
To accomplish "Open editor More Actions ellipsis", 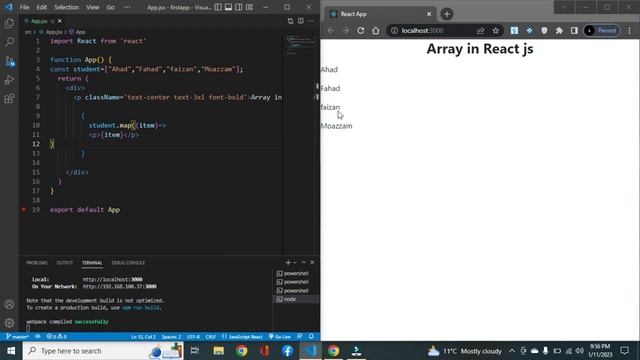I will [x=311, y=21].
